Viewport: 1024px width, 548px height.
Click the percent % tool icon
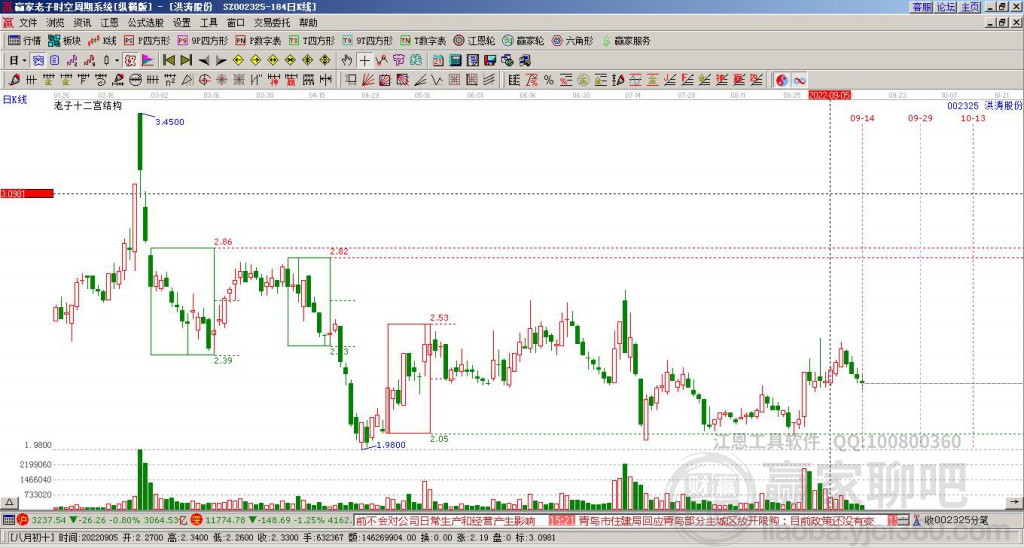click(x=548, y=80)
